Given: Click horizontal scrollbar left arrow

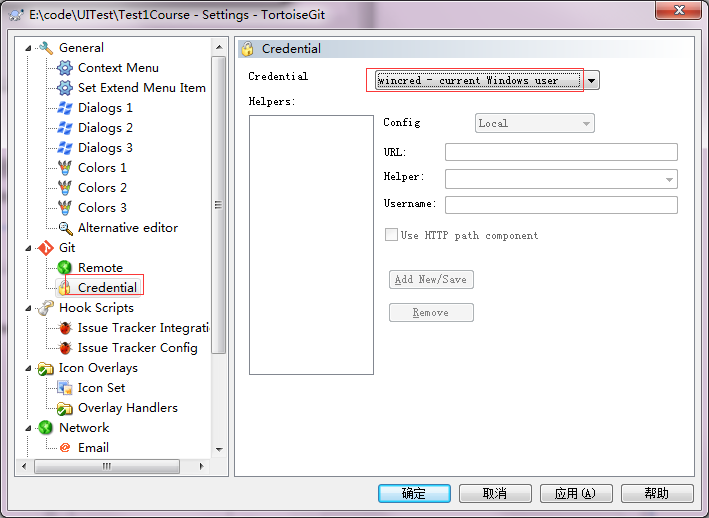Looking at the screenshot, I should 24,466.
